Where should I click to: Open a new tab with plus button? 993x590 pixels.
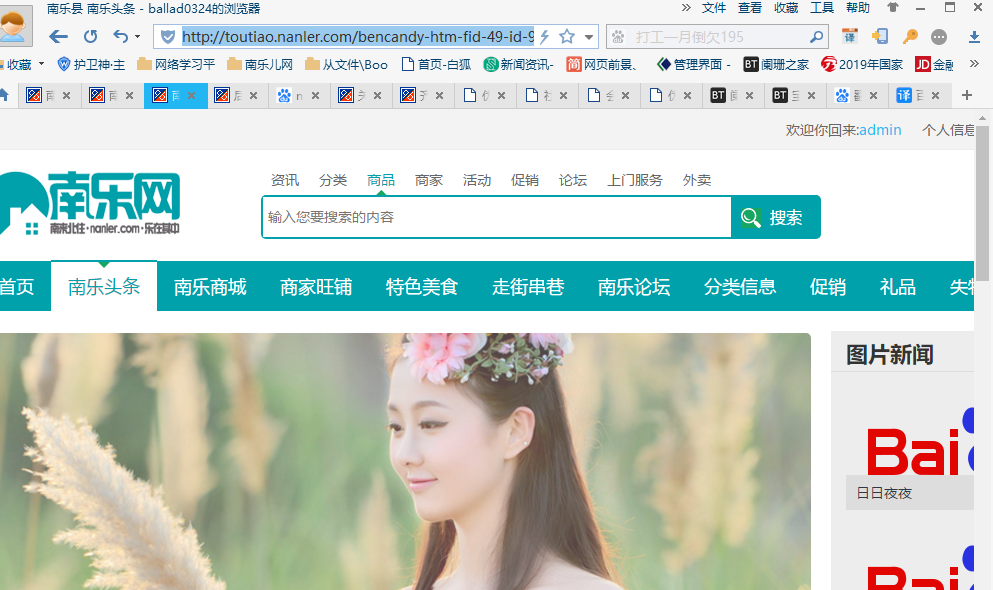[966, 96]
